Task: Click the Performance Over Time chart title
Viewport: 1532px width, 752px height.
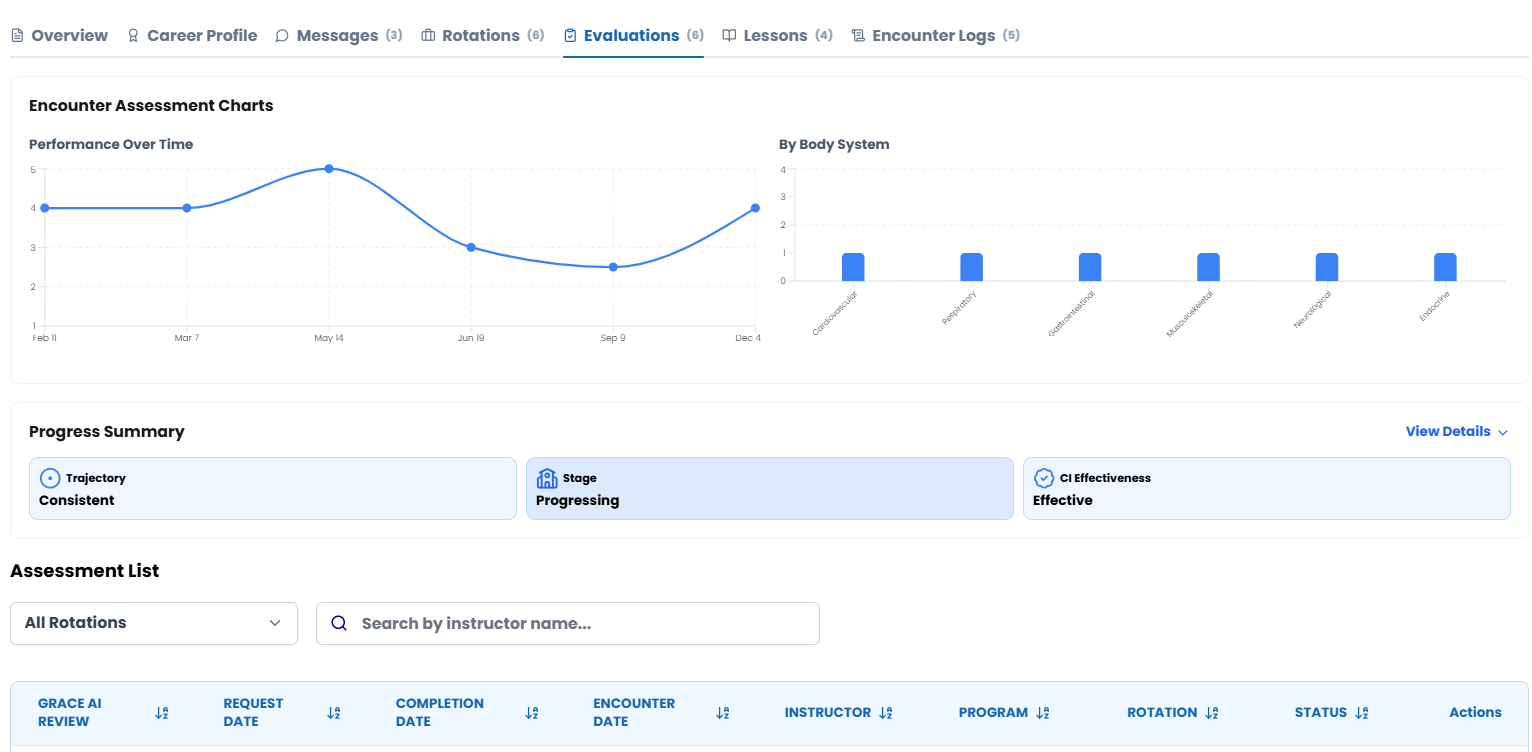Action: click(111, 144)
